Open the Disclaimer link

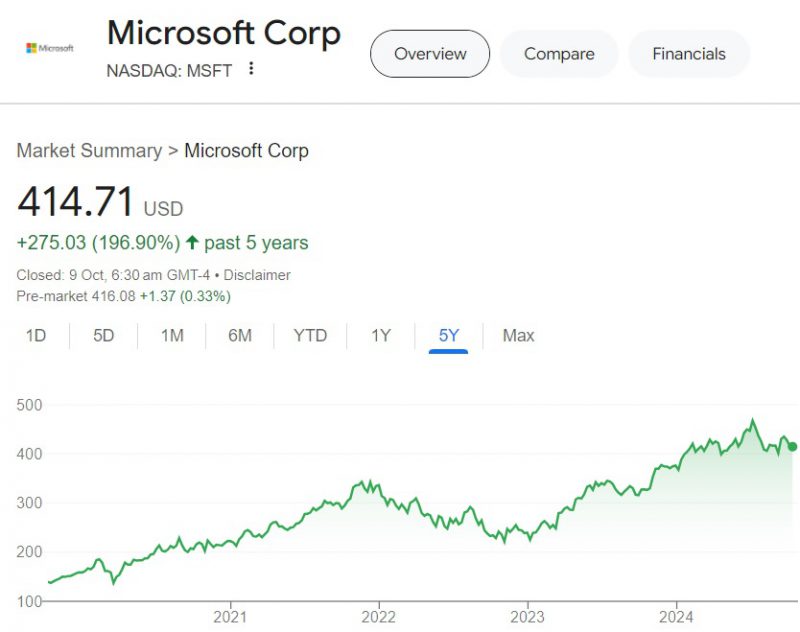(257, 275)
